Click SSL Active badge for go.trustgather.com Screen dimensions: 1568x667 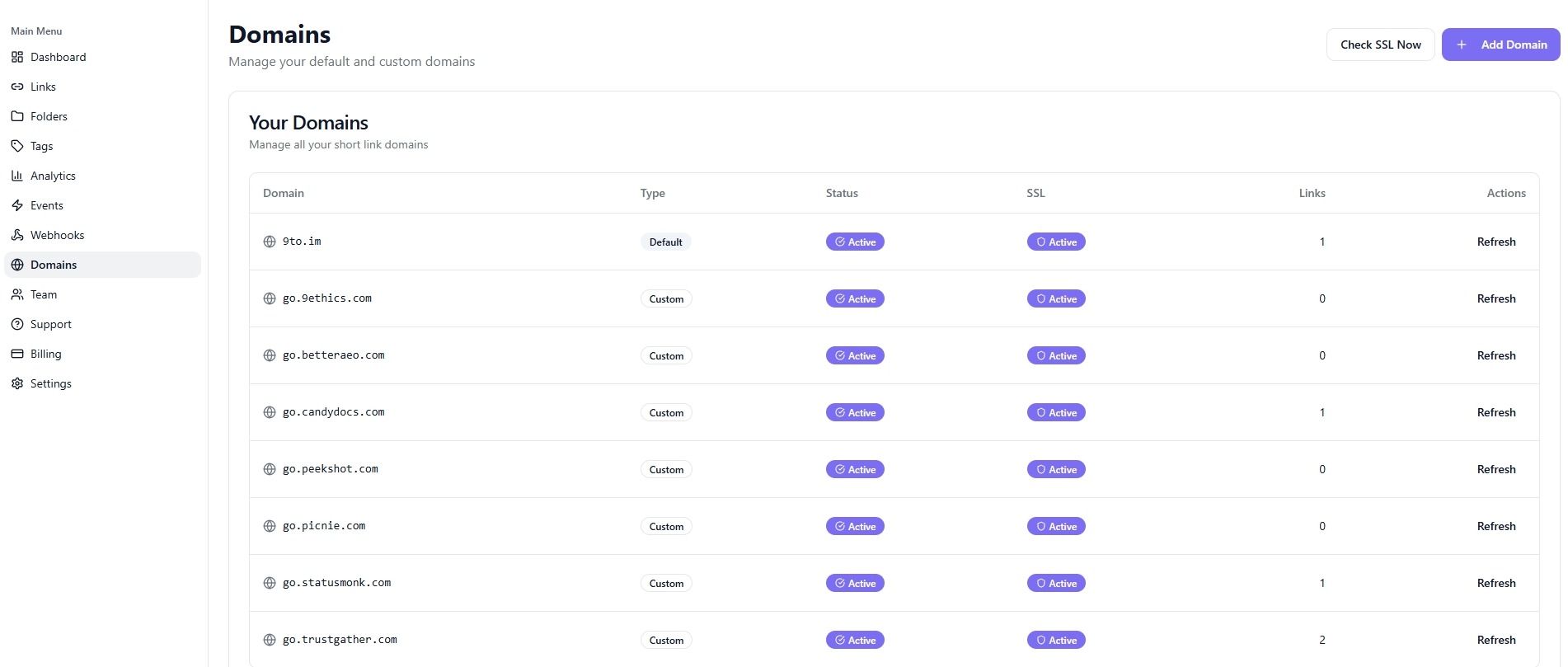pyautogui.click(x=1056, y=640)
